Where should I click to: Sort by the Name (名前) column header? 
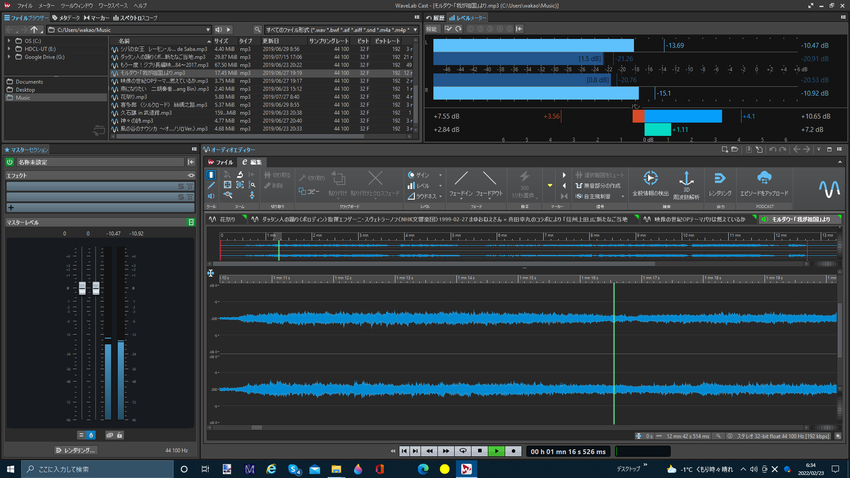pos(162,41)
